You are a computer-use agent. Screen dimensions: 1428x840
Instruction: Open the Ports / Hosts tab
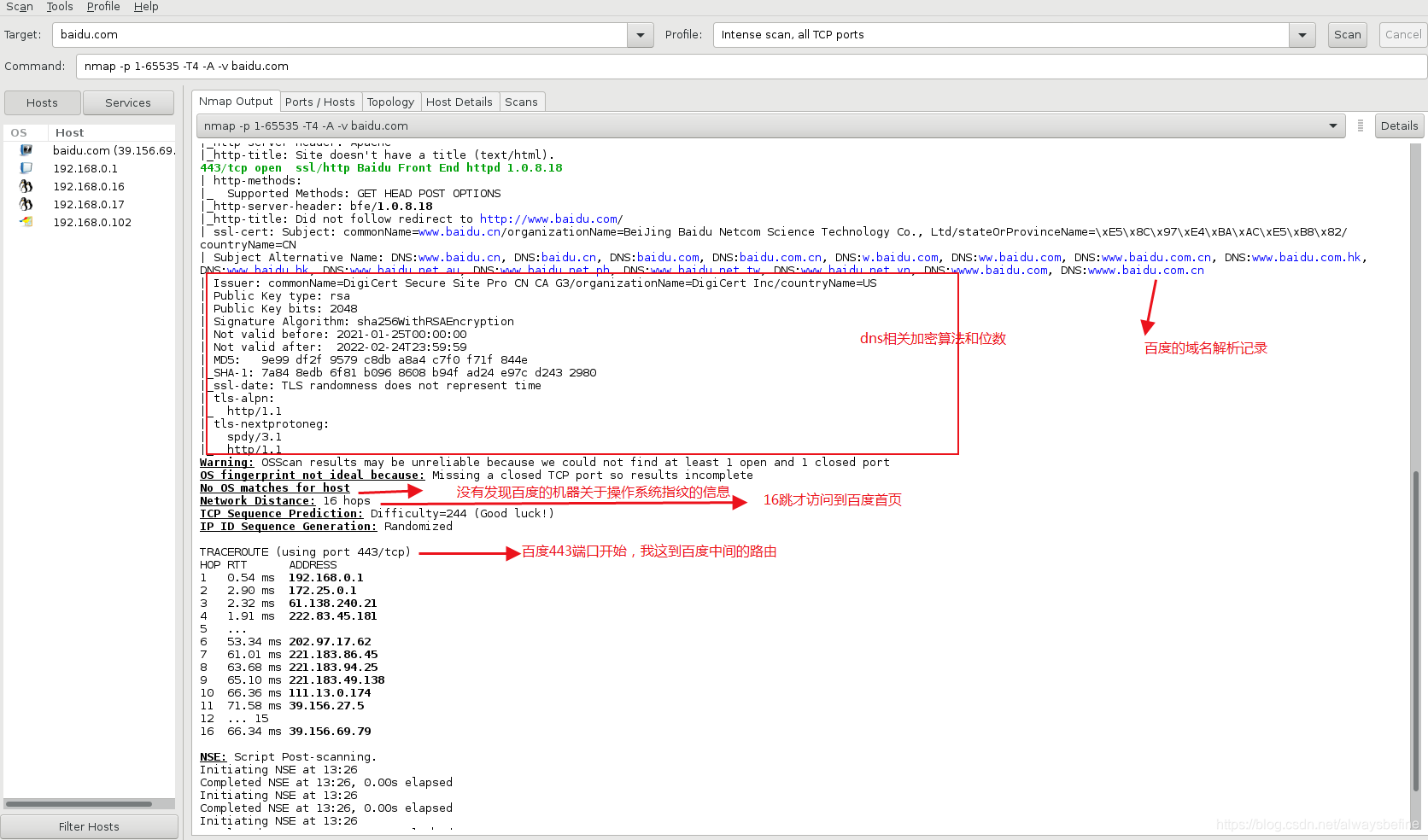pos(320,102)
